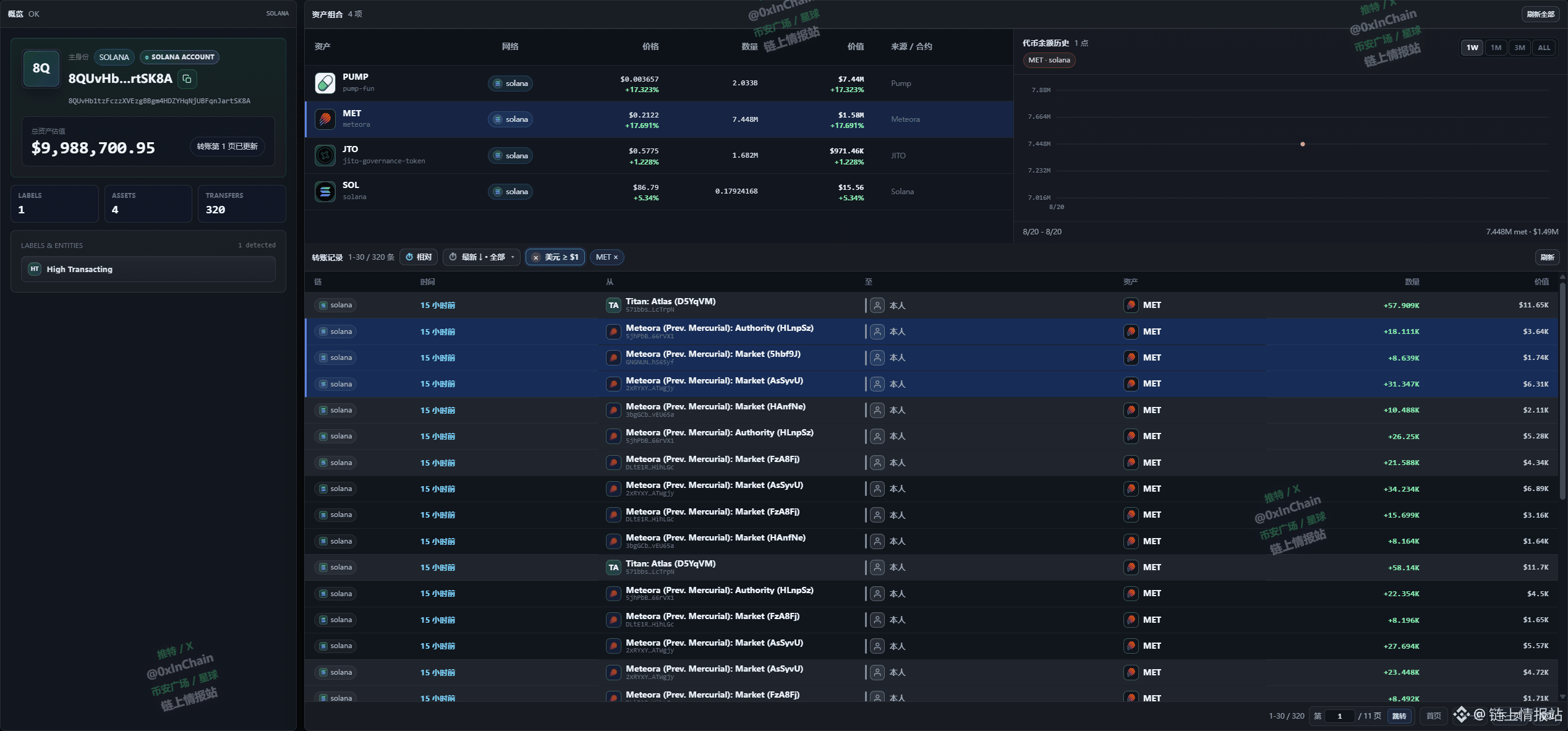
Task: Click the SOLANA ACCOUNT badge
Action: coord(179,57)
